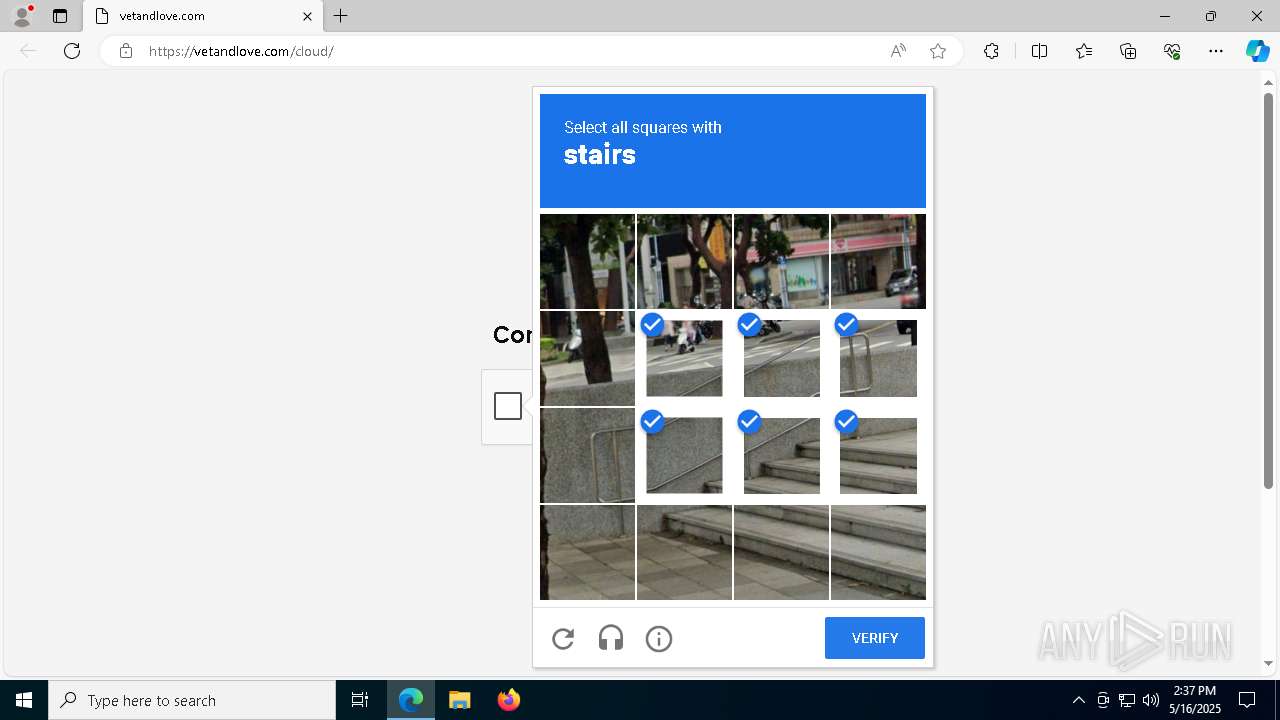1280x720 pixels.
Task: Open the tab actions menu icon
Action: [x=60, y=16]
